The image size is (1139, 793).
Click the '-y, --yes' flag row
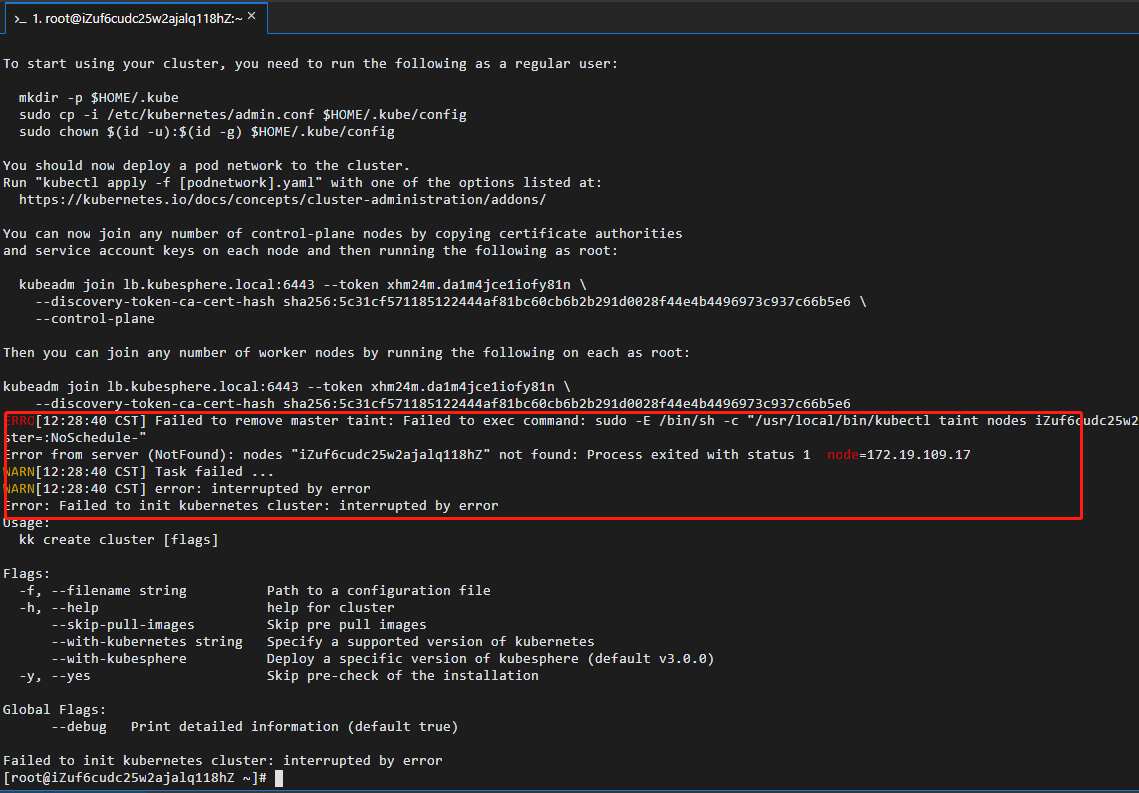279,676
